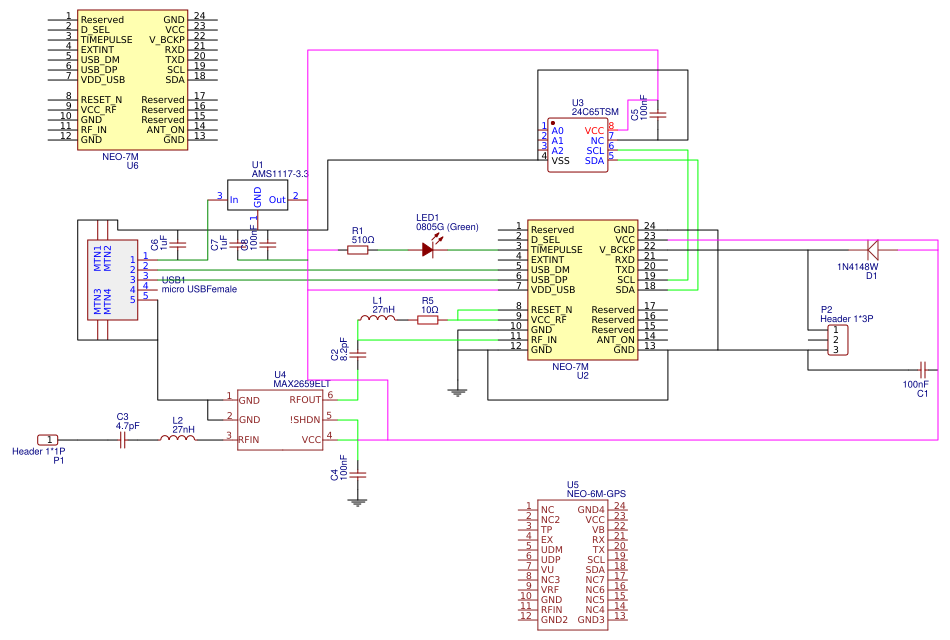Image resolution: width=950 pixels, height=640 pixels.
Task: Select the D1 1N4148W diode symbol
Action: tap(871, 250)
